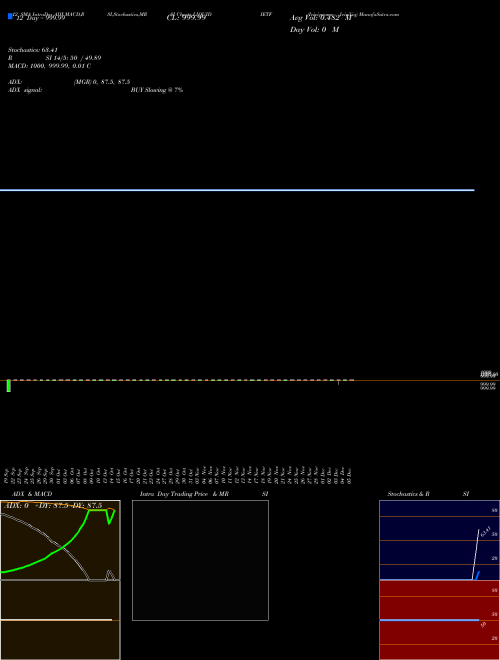
Task: Click the '12 Day = 999.99' SMA label
Action: (41, 18)
